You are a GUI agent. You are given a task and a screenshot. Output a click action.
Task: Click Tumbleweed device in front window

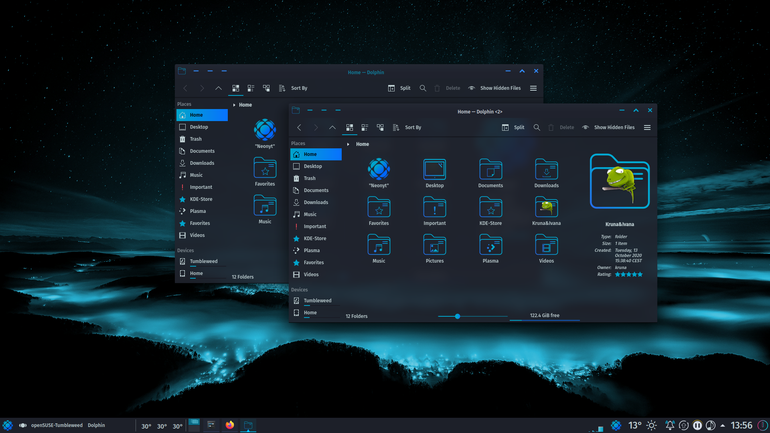coord(316,300)
